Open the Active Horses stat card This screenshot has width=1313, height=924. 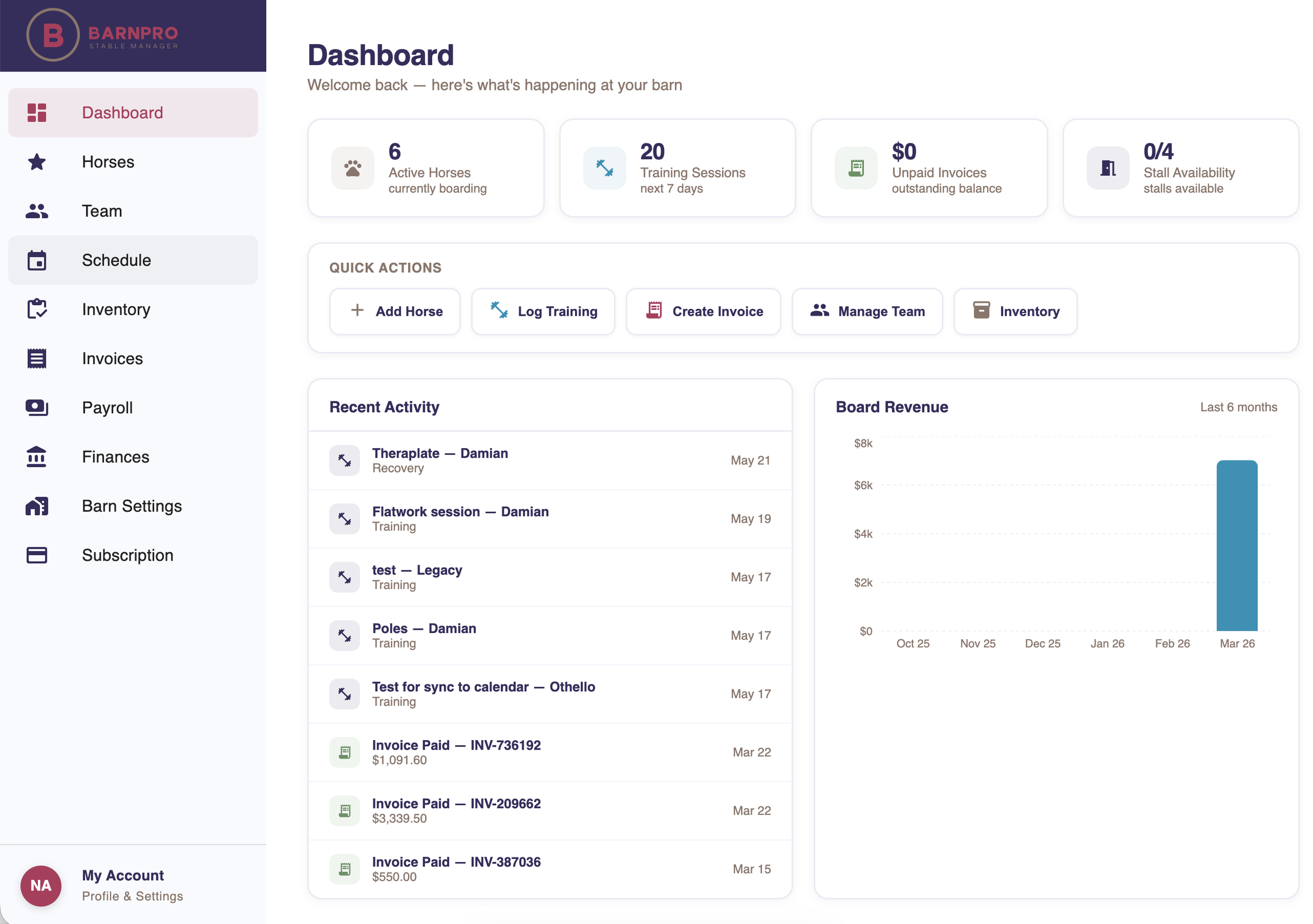tap(425, 168)
